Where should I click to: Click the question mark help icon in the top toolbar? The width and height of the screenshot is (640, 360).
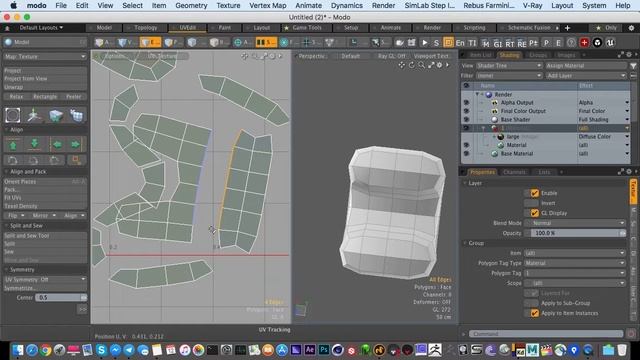coord(571,42)
